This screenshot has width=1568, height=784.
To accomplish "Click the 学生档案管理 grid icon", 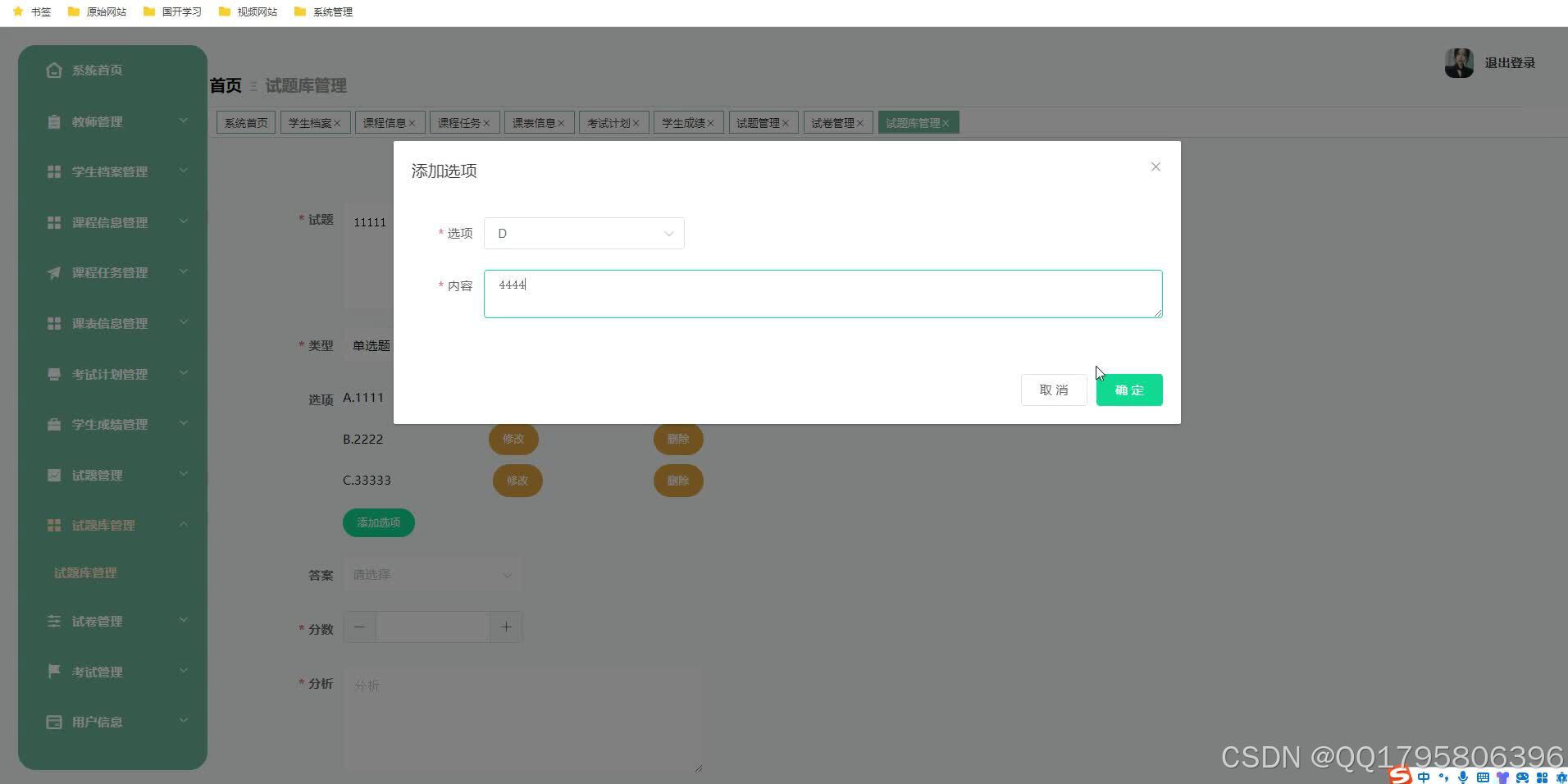I will coord(54,171).
